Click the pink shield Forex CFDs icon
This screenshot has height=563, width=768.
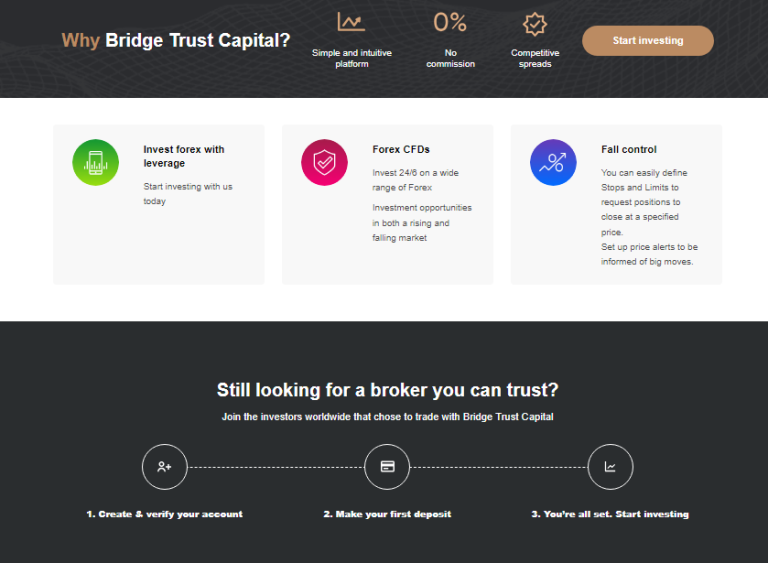(x=324, y=162)
